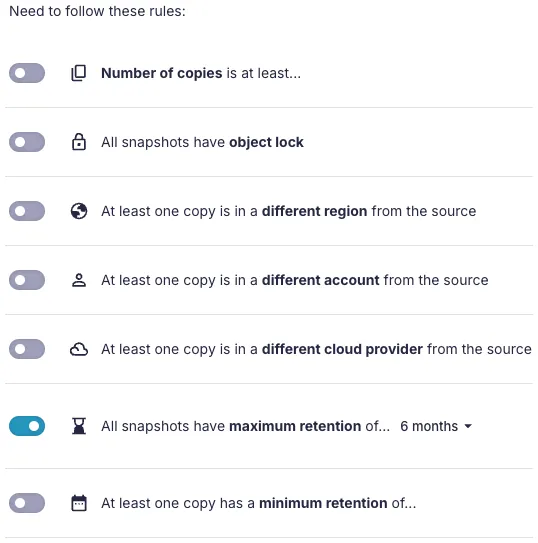Switch on the different account toggle

(x=27, y=280)
